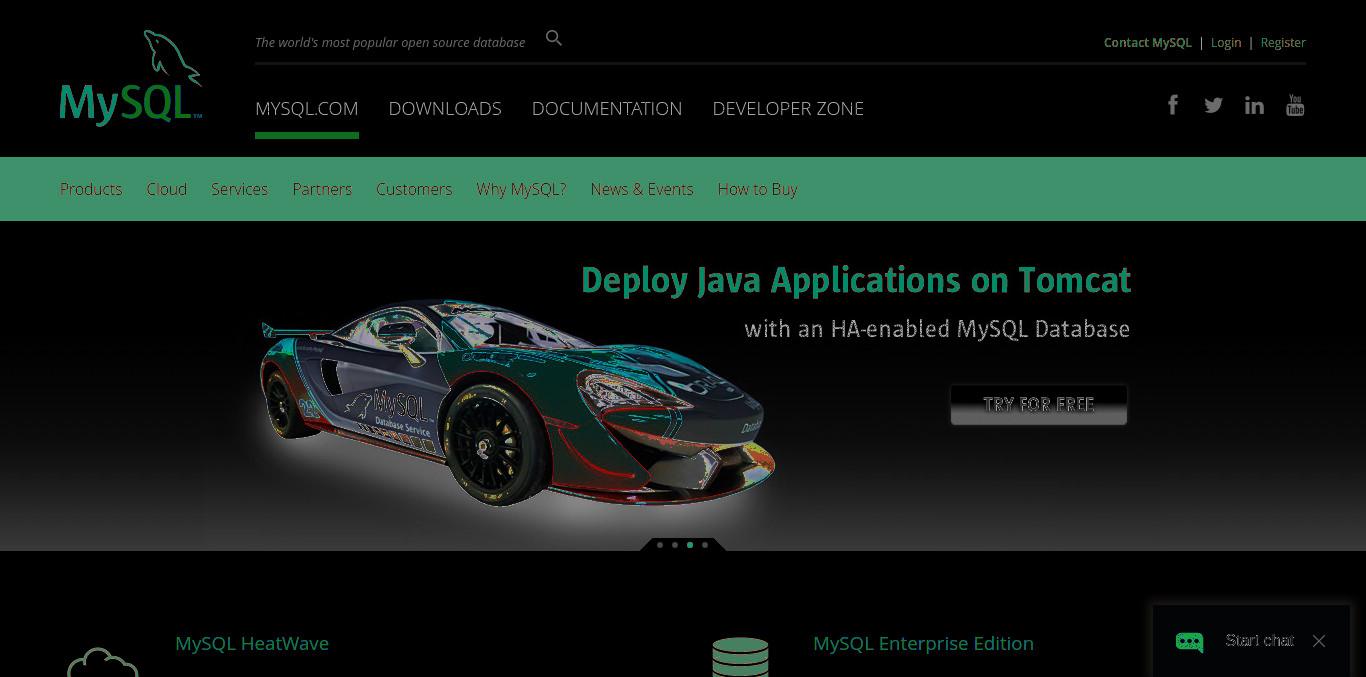Image resolution: width=1366 pixels, height=677 pixels.
Task: Select the third carousel dot
Action: (x=690, y=545)
